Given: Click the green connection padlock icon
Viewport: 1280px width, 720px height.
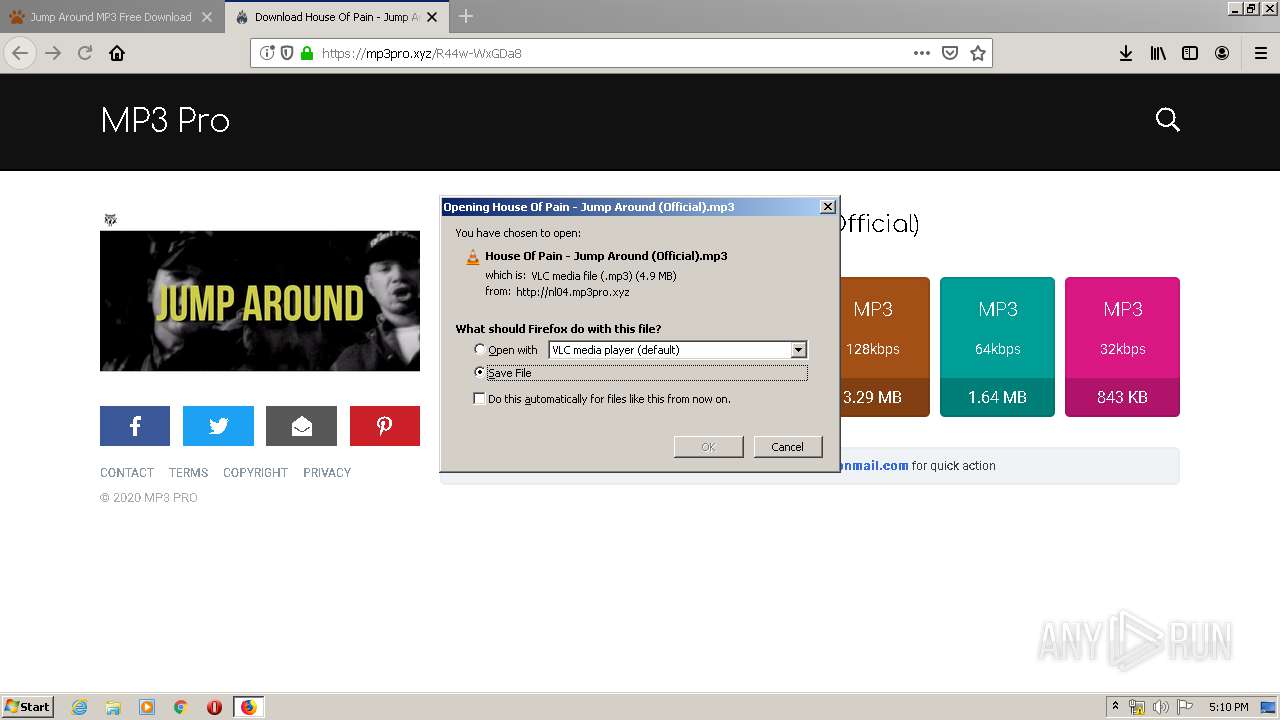Looking at the screenshot, I should [x=307, y=53].
